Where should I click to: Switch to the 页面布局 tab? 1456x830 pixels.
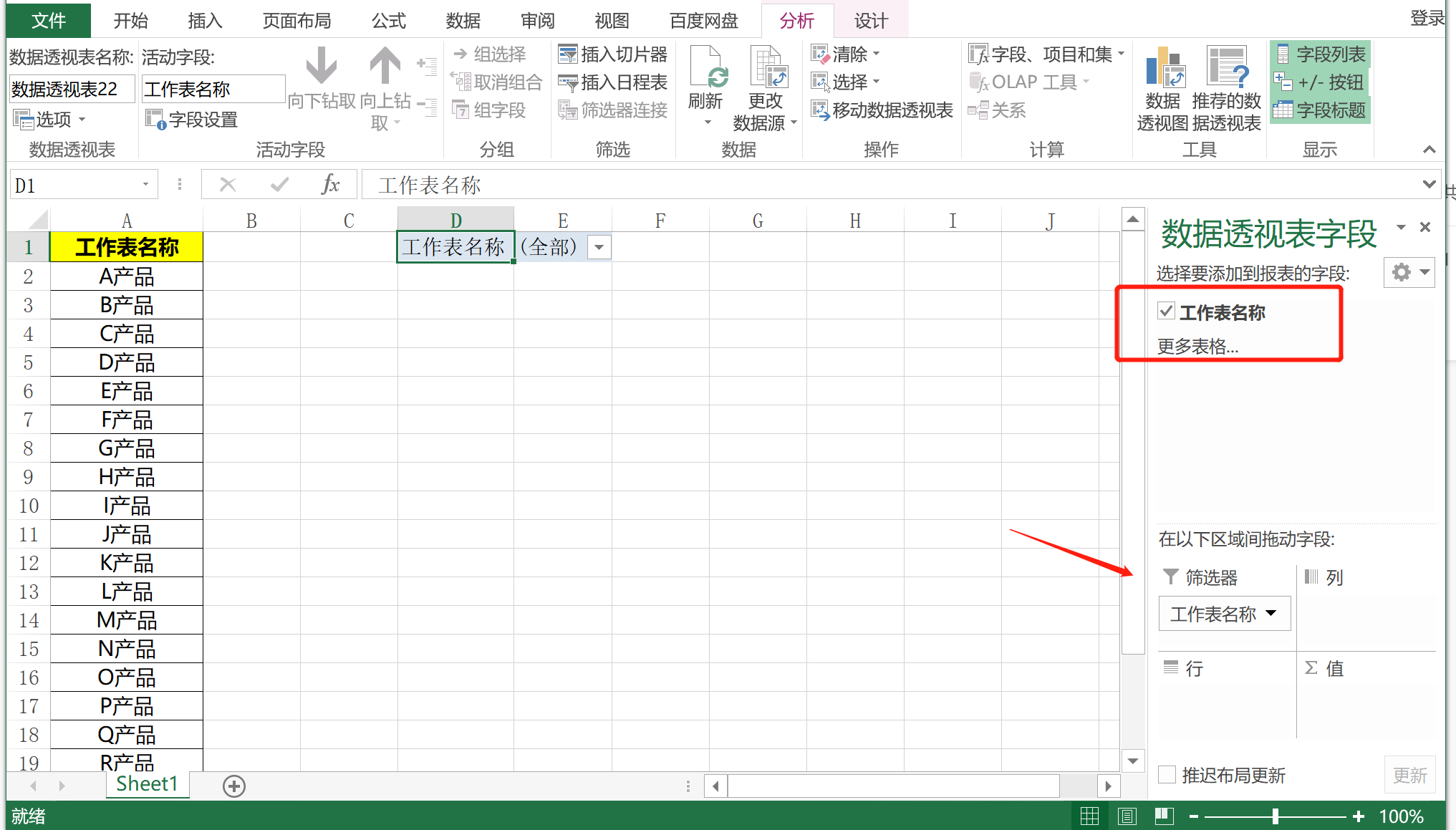pyautogui.click(x=297, y=20)
